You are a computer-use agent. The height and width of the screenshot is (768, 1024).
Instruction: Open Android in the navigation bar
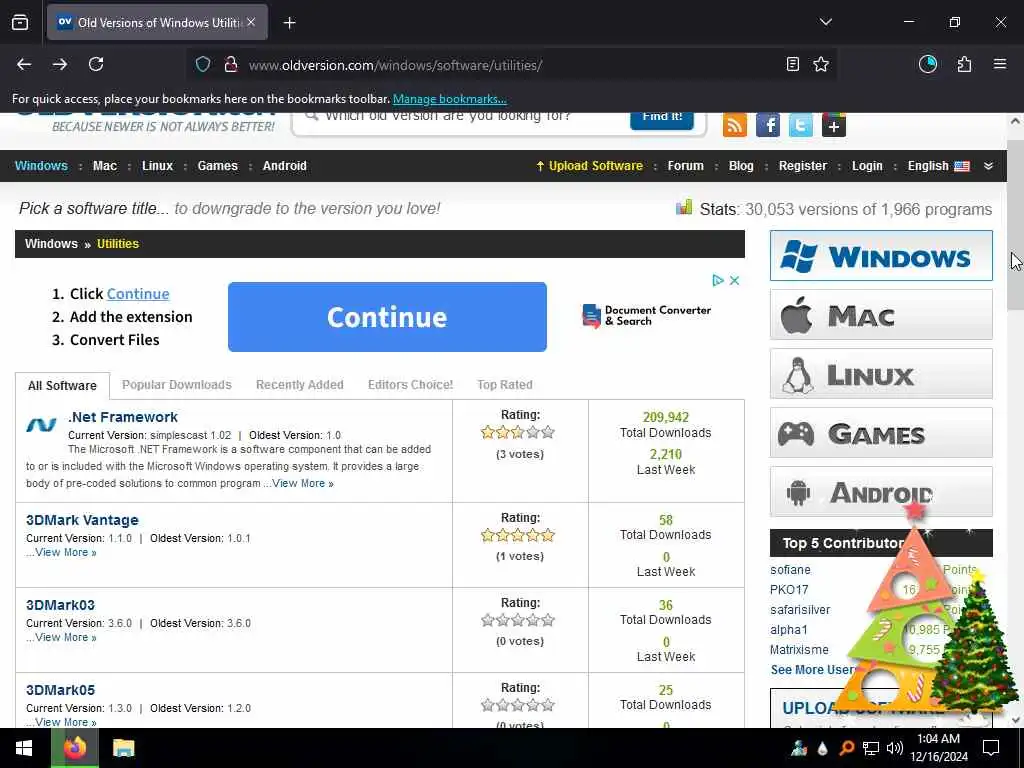(x=285, y=166)
